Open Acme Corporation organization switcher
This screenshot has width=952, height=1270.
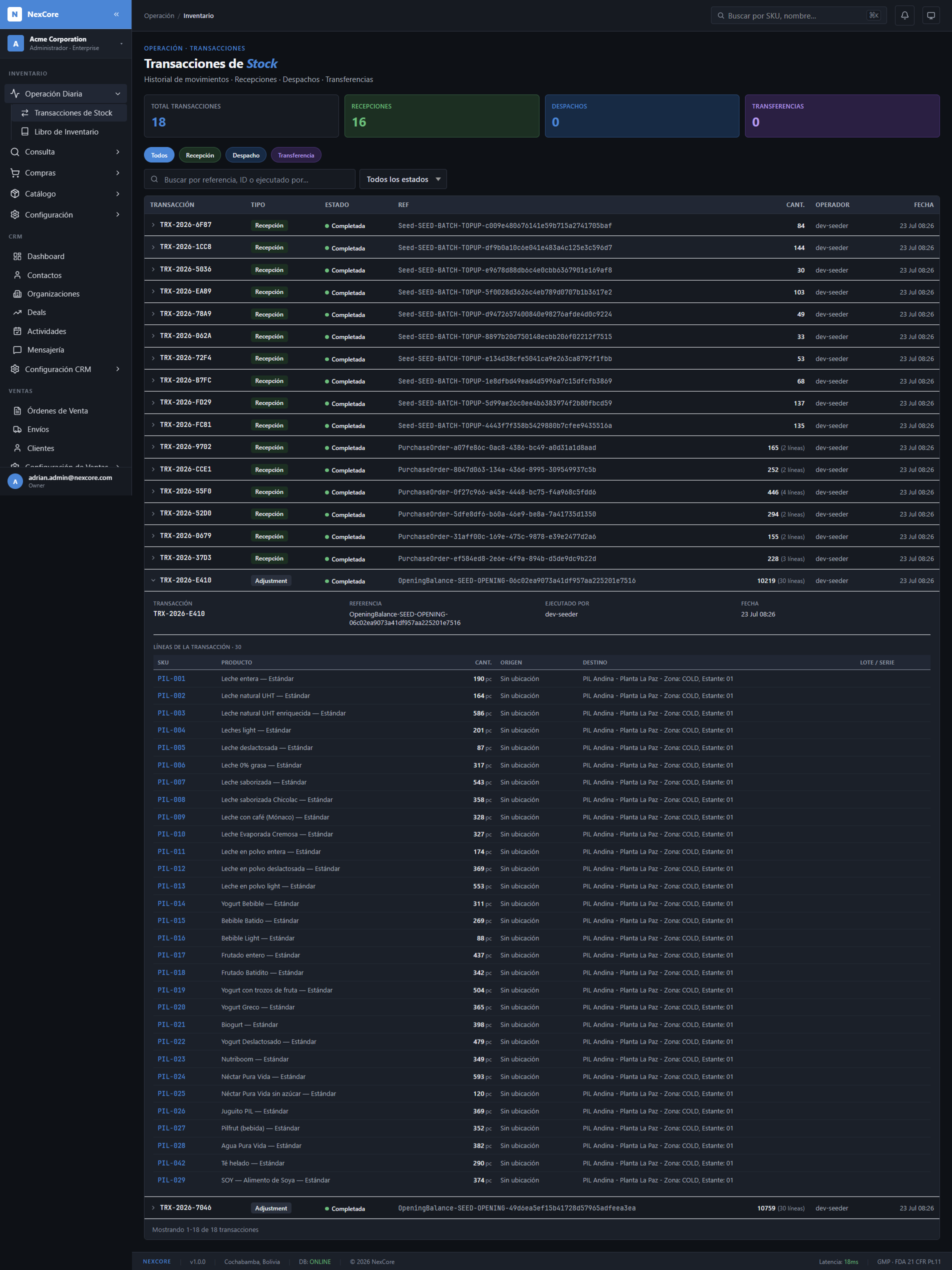(65, 43)
